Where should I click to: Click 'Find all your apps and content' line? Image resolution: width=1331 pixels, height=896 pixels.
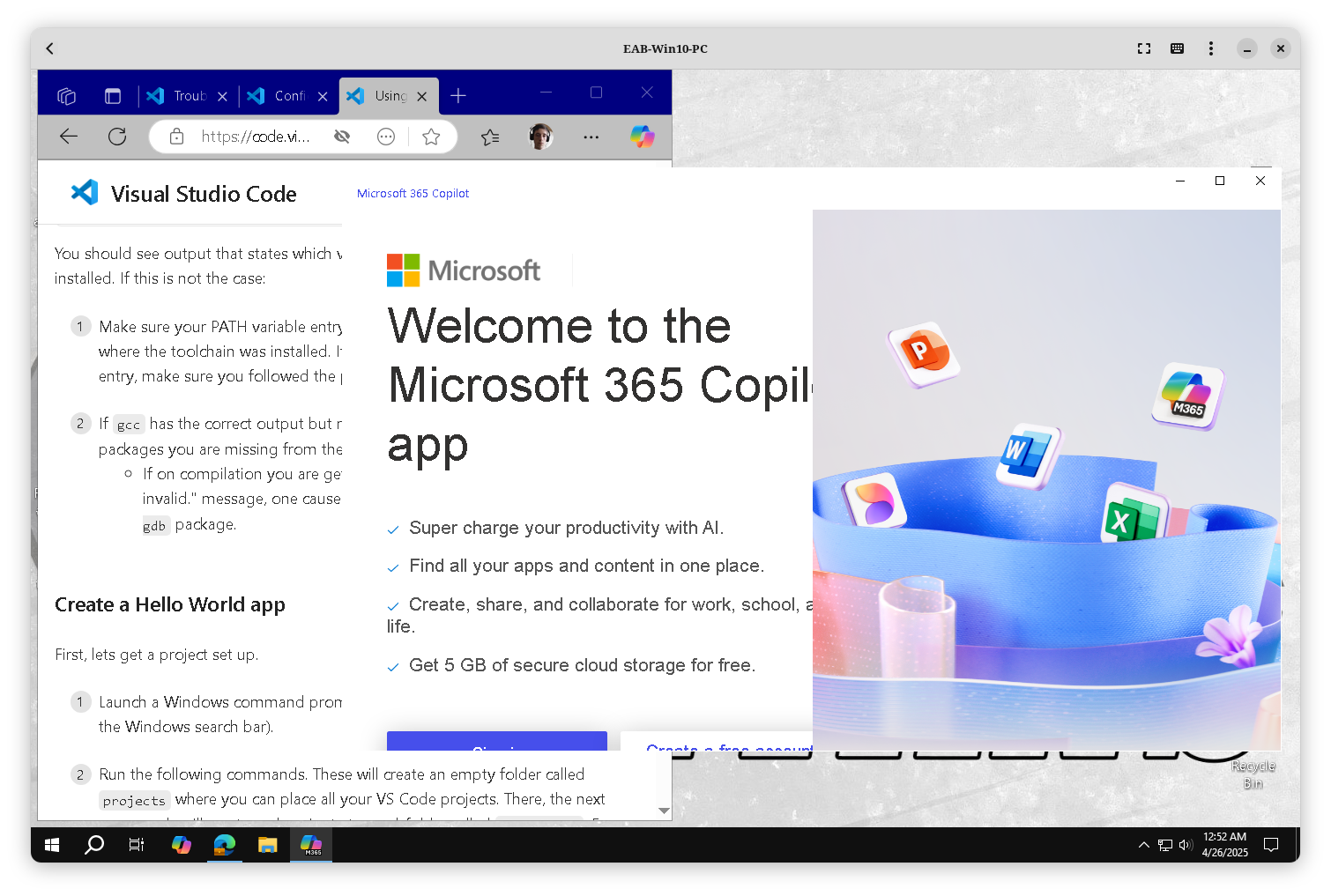pos(586,566)
